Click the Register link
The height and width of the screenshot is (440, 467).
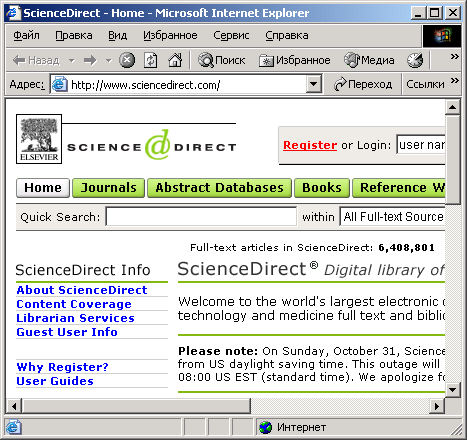click(310, 145)
